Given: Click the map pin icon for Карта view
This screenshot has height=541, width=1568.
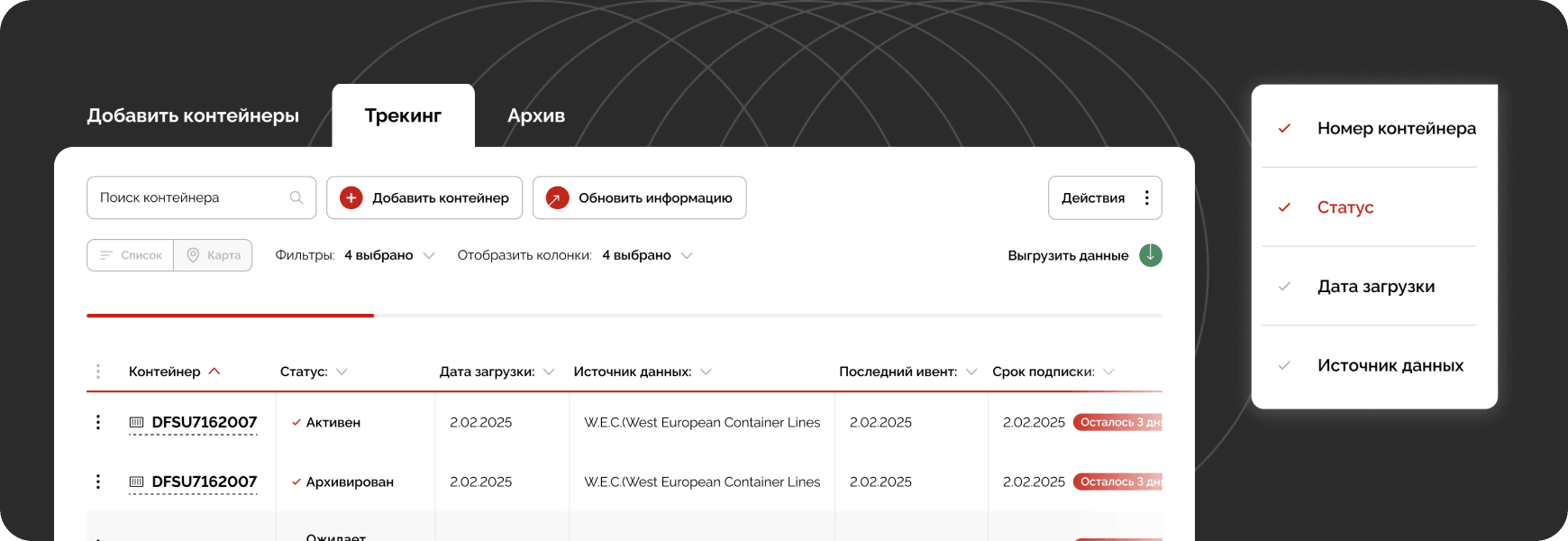Looking at the screenshot, I should click(193, 255).
